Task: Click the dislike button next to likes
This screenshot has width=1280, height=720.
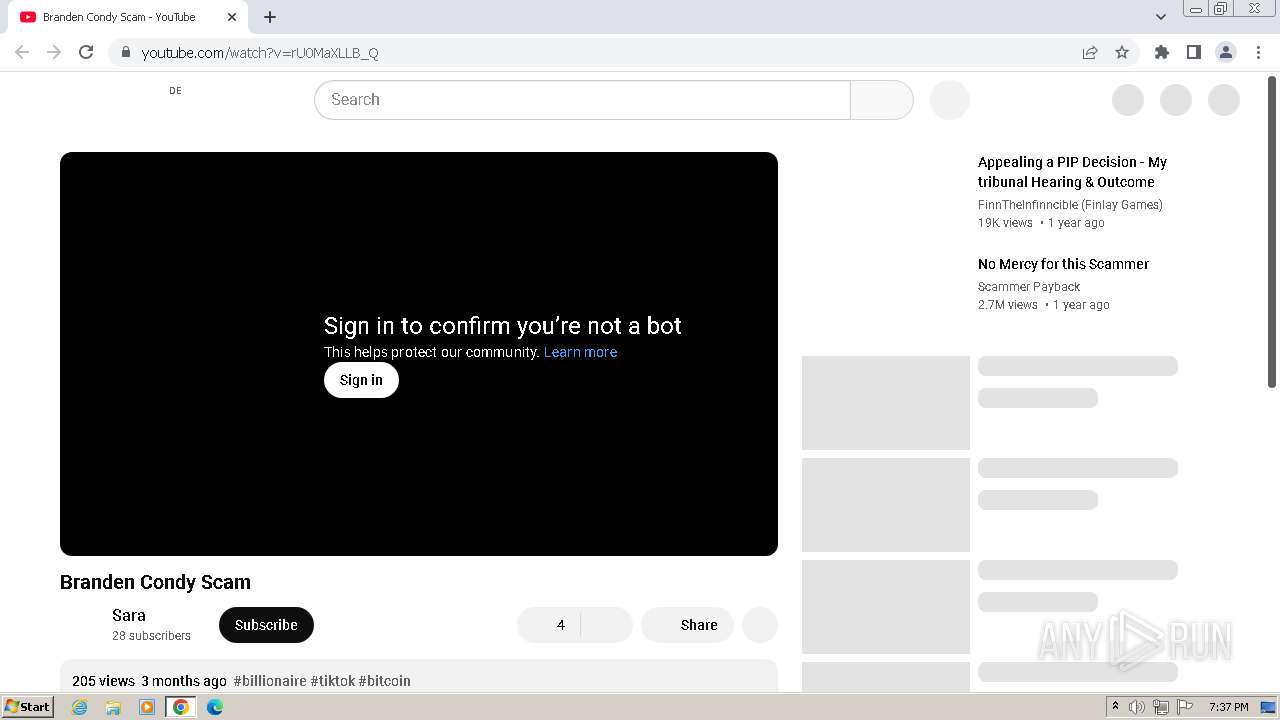Action: tap(606, 625)
